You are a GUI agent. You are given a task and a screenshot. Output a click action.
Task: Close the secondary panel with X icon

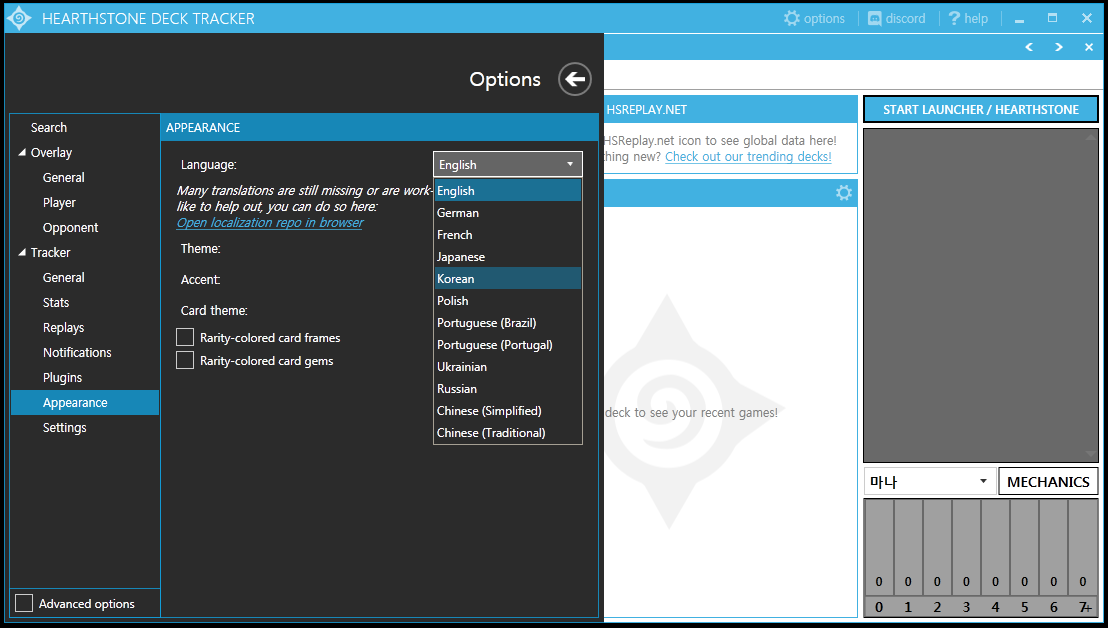pyautogui.click(x=1088, y=47)
